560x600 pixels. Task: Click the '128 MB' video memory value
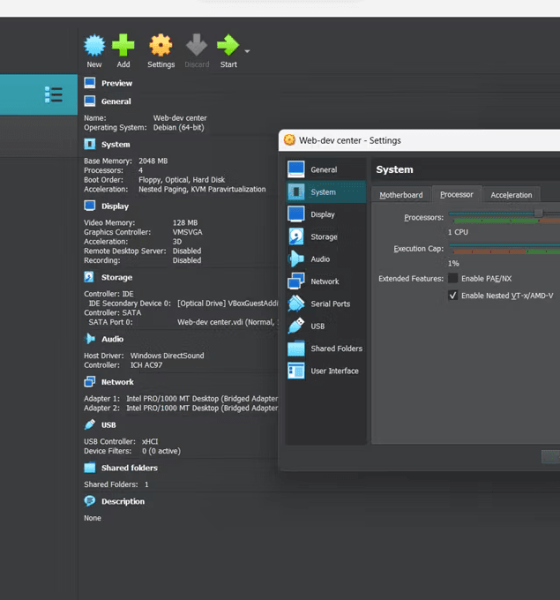tap(185, 222)
